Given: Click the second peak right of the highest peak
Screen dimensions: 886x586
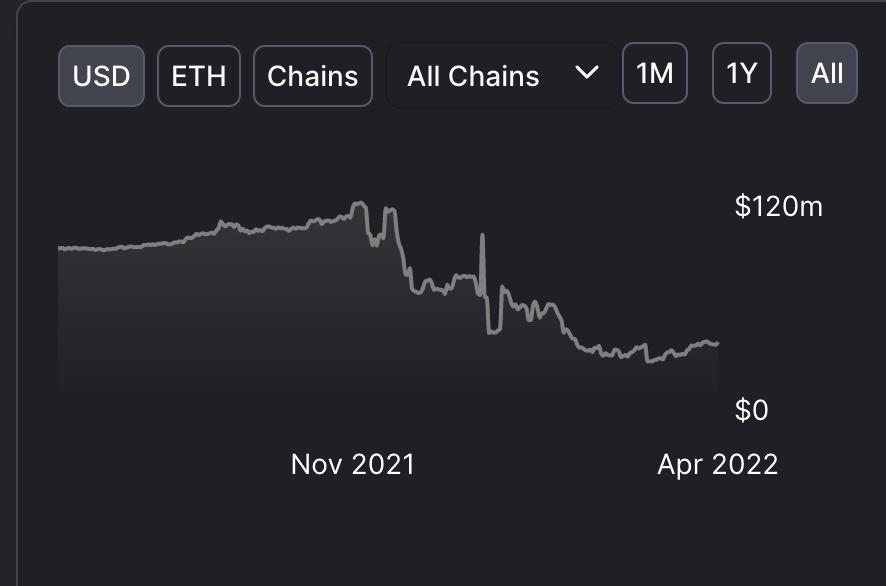Looking at the screenshot, I should point(389,210).
